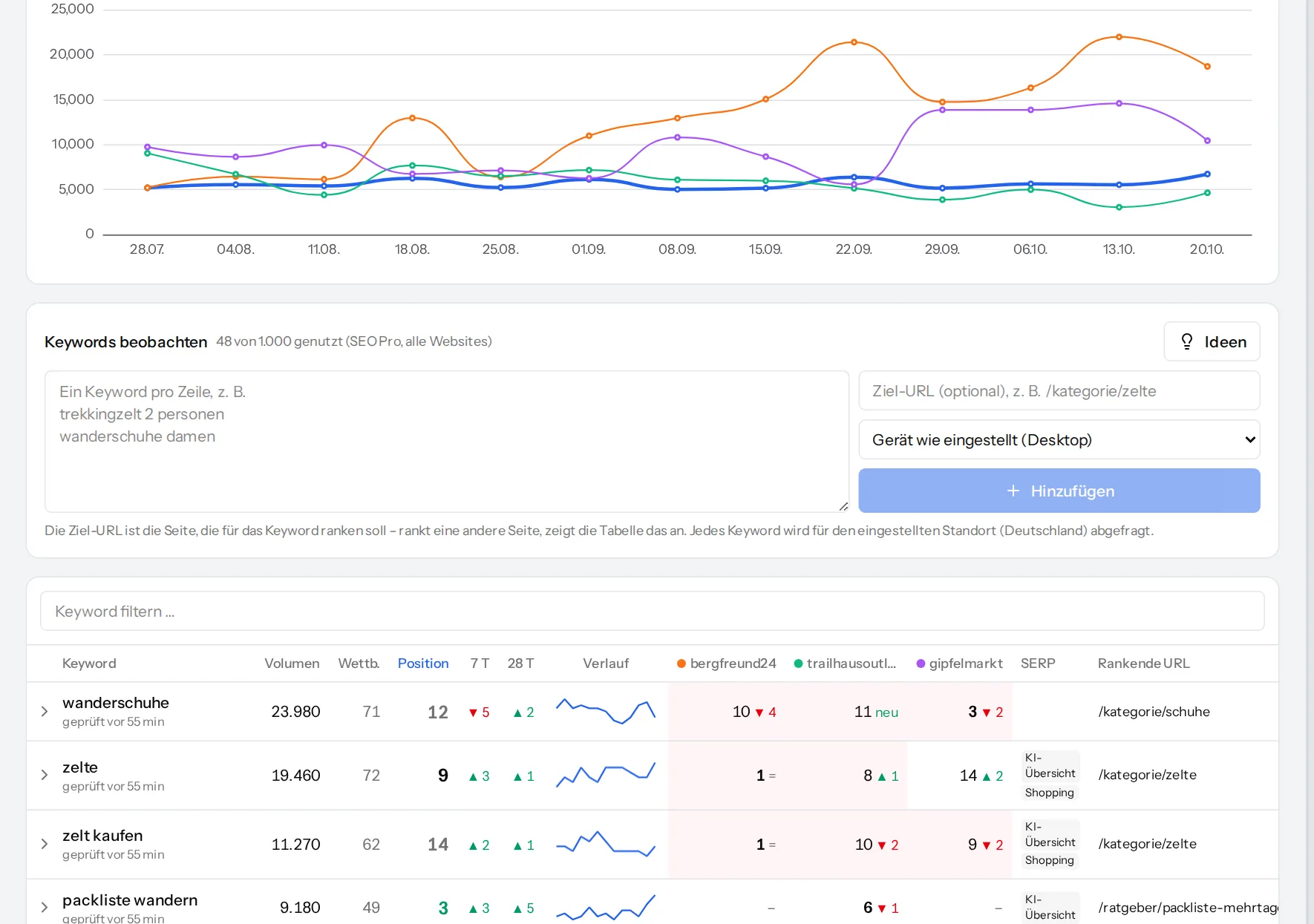This screenshot has height=924, width=1314.
Task: Focus the Ziel-URL optional field
Action: [1059, 391]
